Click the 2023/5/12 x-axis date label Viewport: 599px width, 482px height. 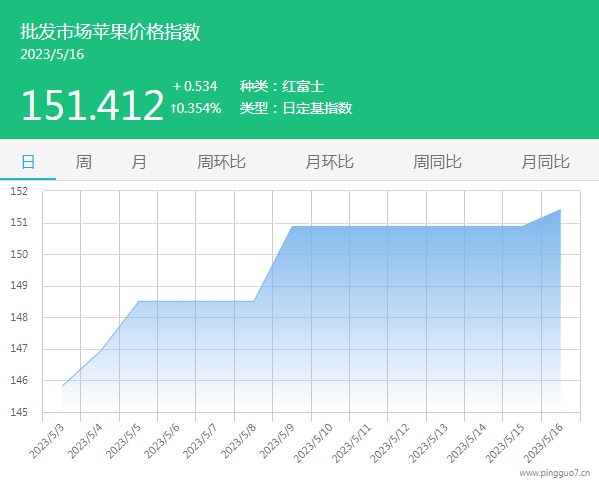(x=390, y=443)
